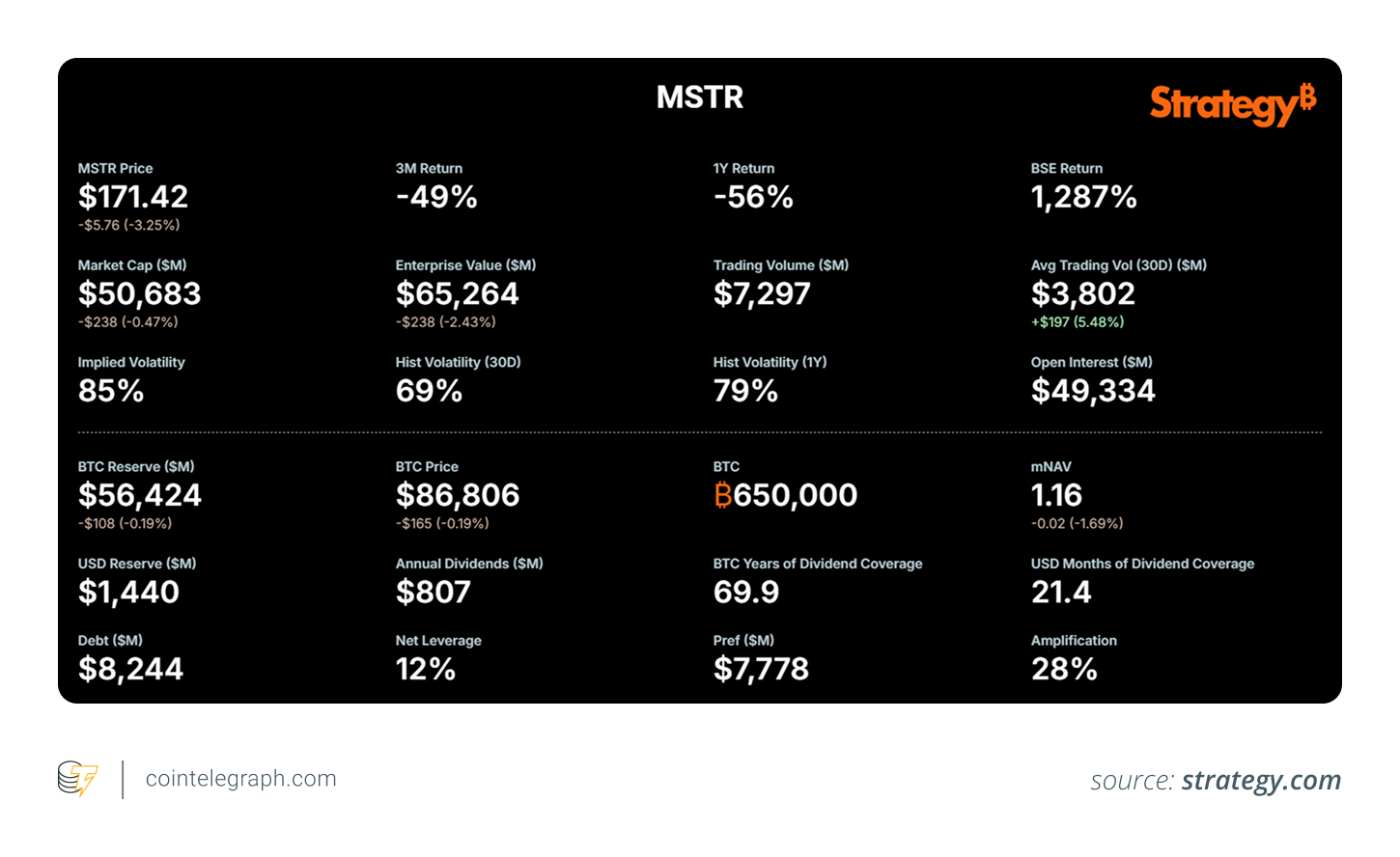Click the Implied Volatility 85% metric
1400x857 pixels.
point(111,391)
